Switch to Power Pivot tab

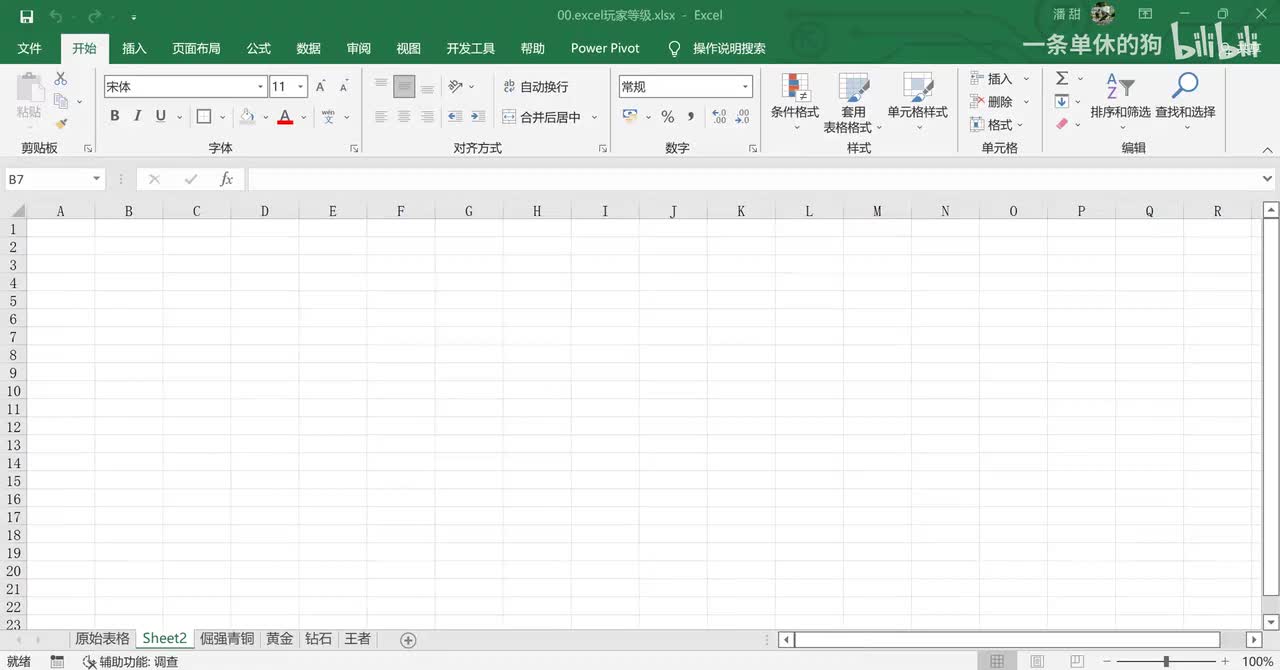click(605, 48)
